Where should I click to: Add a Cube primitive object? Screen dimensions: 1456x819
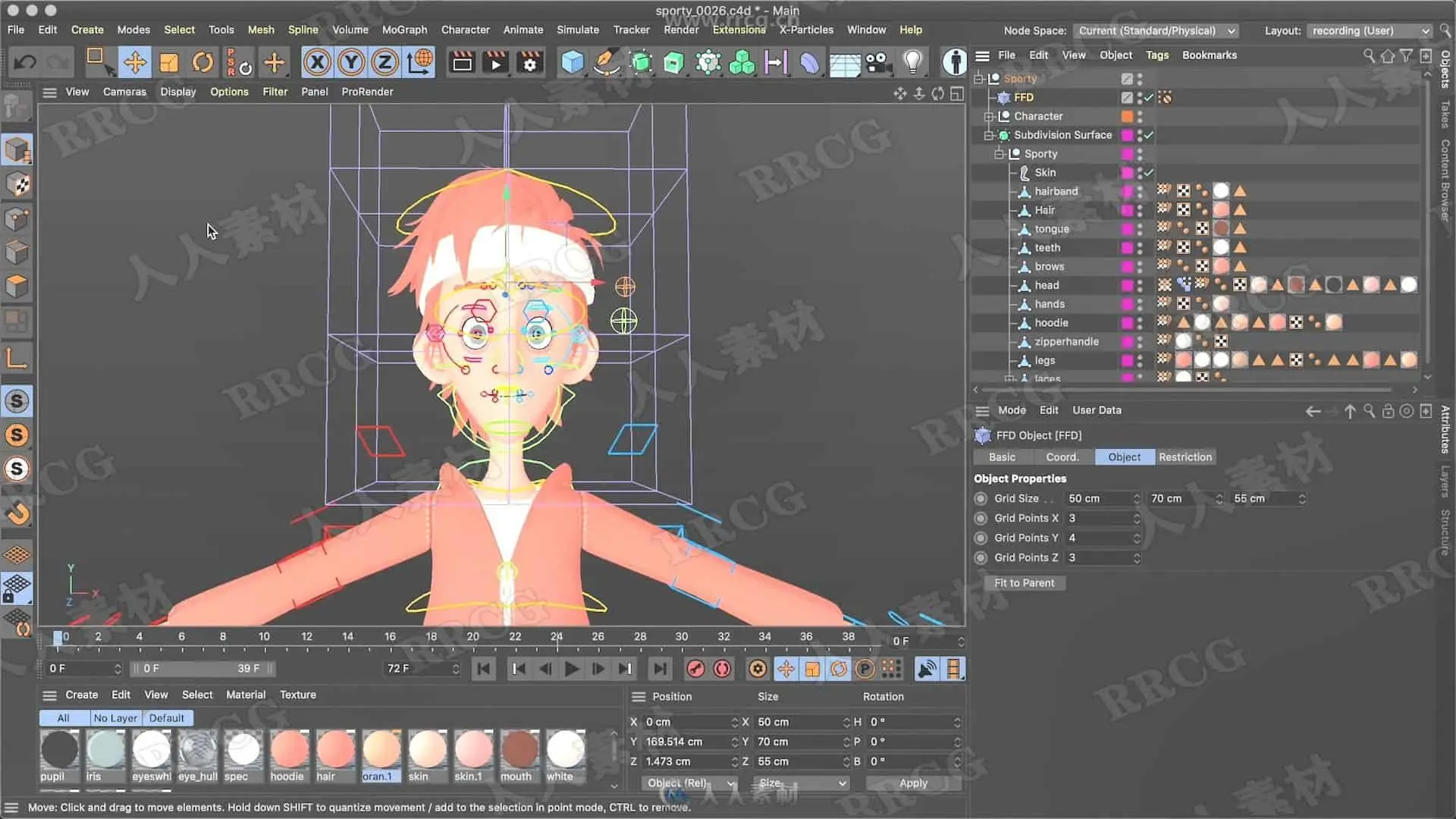(573, 62)
